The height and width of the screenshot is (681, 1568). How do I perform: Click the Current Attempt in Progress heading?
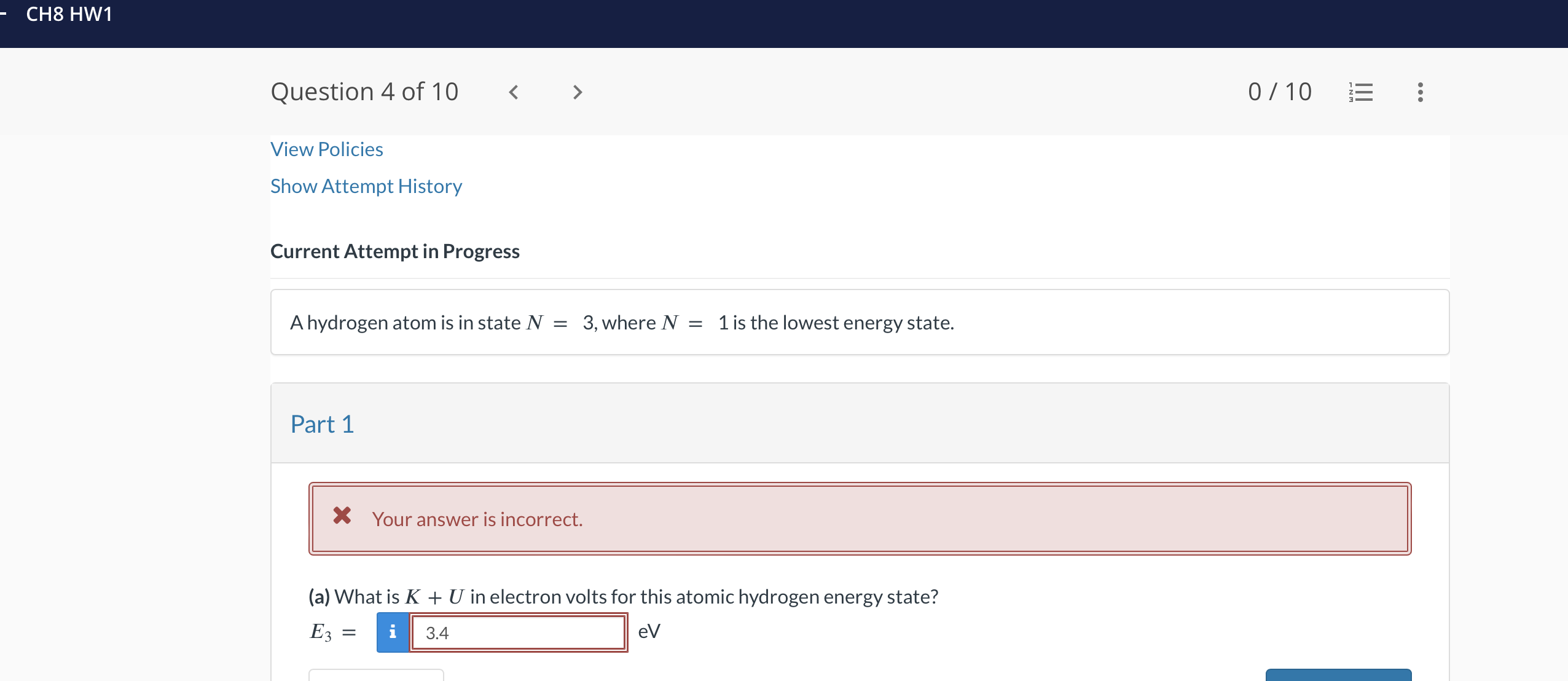coord(395,251)
